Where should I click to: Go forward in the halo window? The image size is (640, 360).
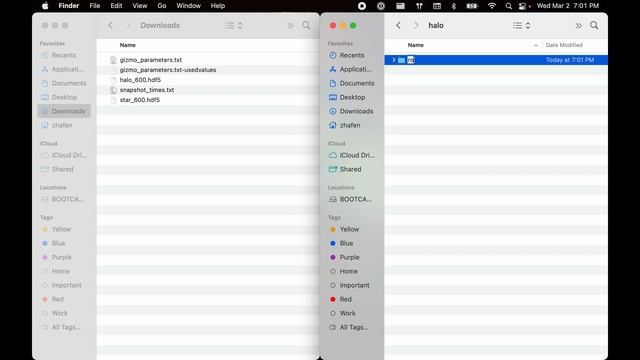(416, 25)
